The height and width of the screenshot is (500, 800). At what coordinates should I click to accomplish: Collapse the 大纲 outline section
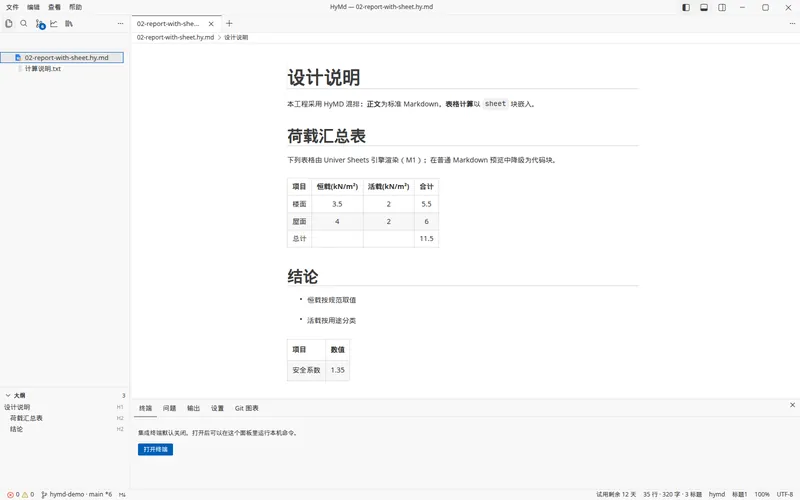[8, 395]
